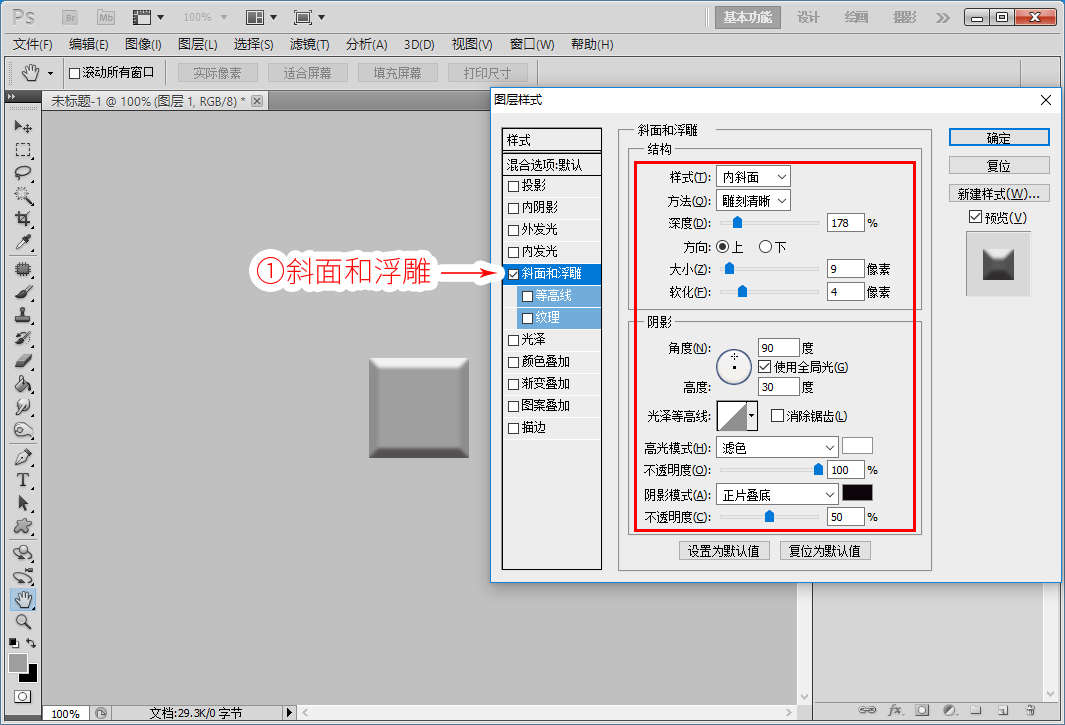Select the Zoom magnifier tool
1065x725 pixels.
click(23, 621)
